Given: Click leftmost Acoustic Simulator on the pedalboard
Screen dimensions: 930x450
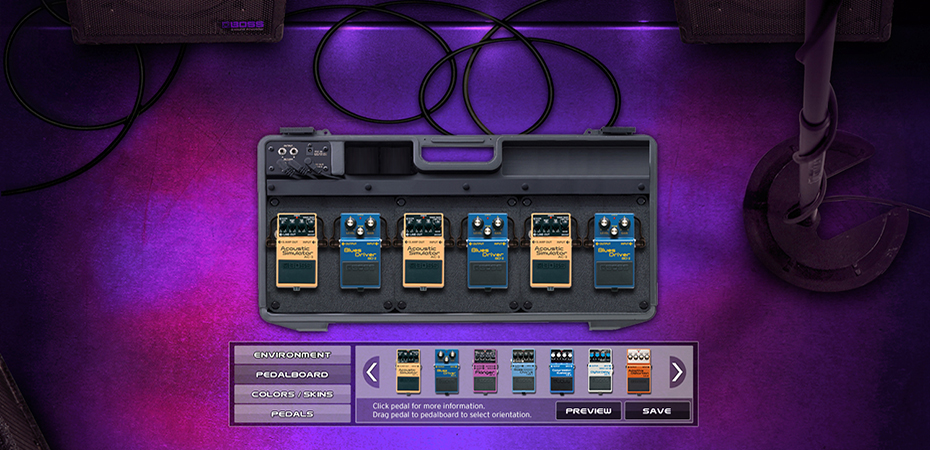Looking at the screenshot, I should coord(296,251).
